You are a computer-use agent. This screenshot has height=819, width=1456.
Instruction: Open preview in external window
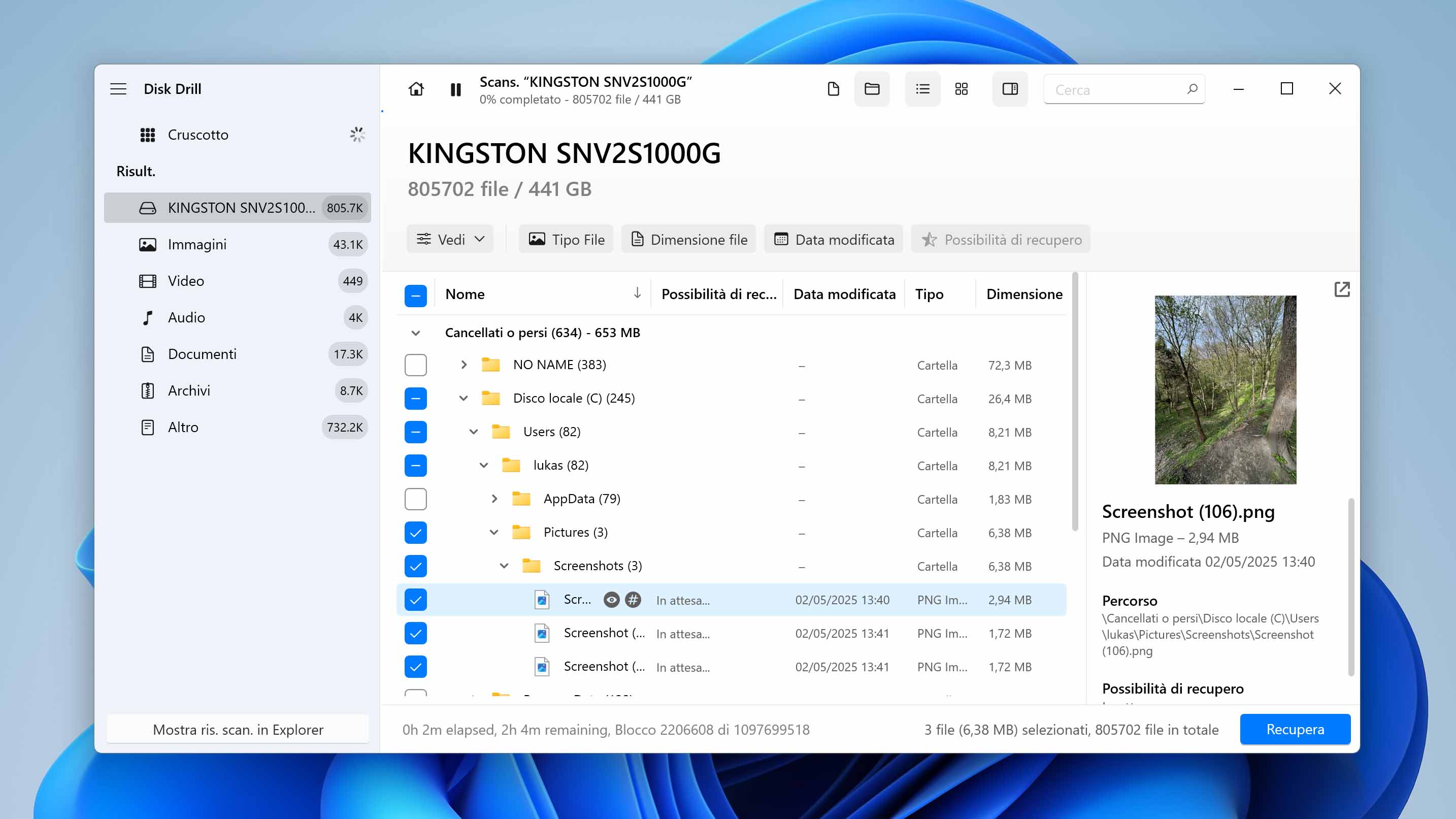(1342, 289)
